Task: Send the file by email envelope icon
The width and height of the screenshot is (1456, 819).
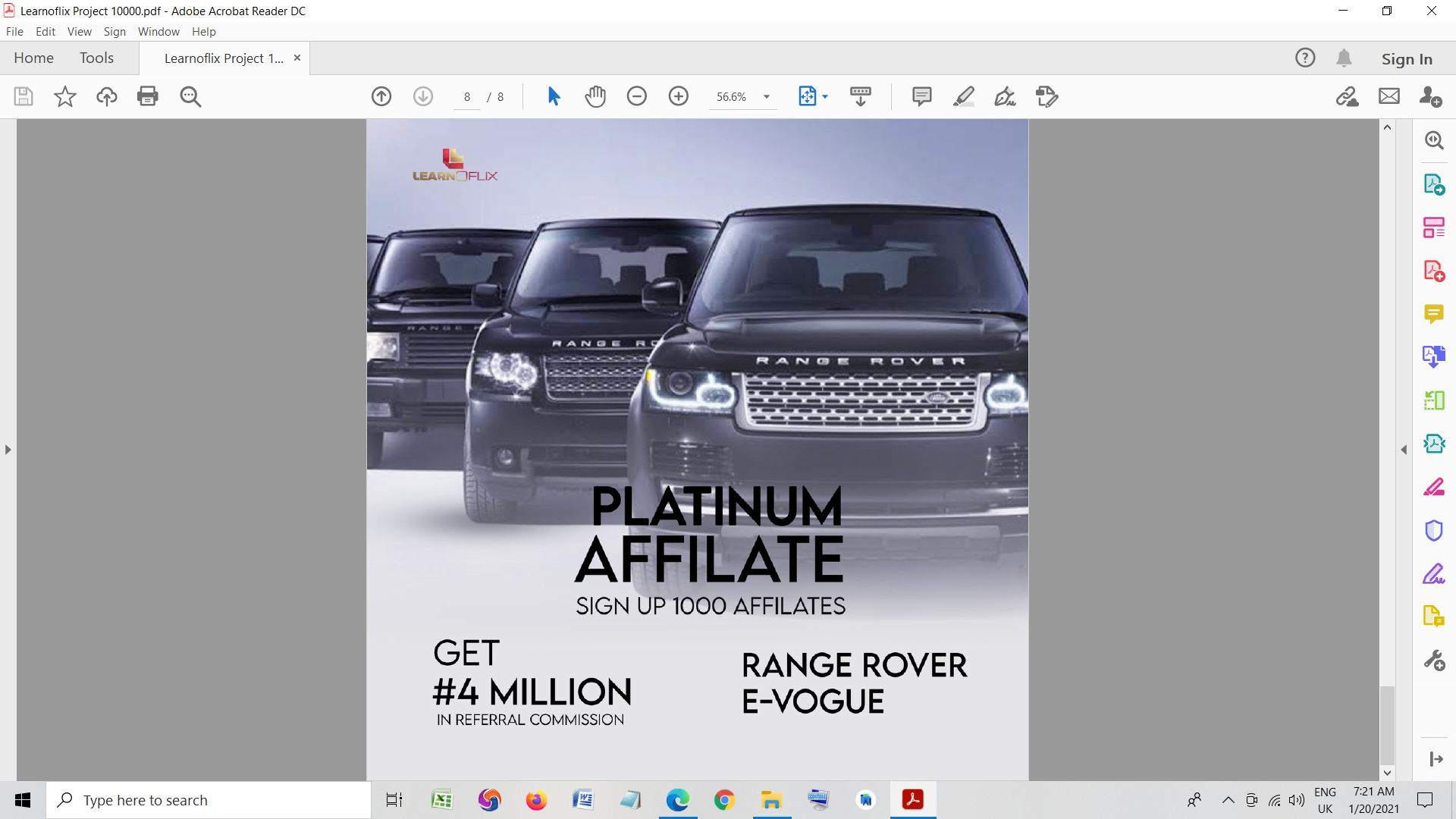Action: [x=1389, y=96]
